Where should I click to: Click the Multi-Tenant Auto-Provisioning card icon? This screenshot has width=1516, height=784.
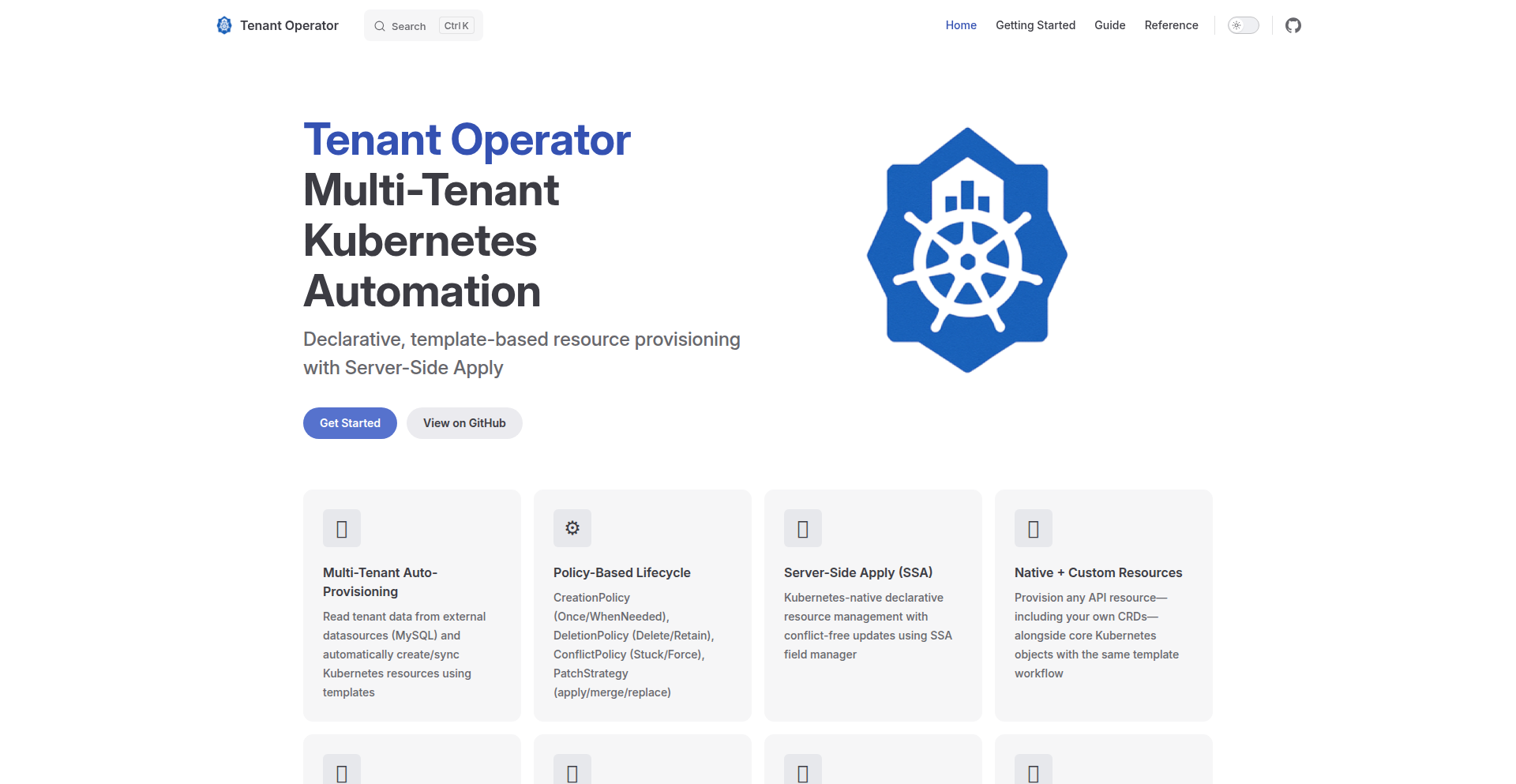click(x=342, y=528)
